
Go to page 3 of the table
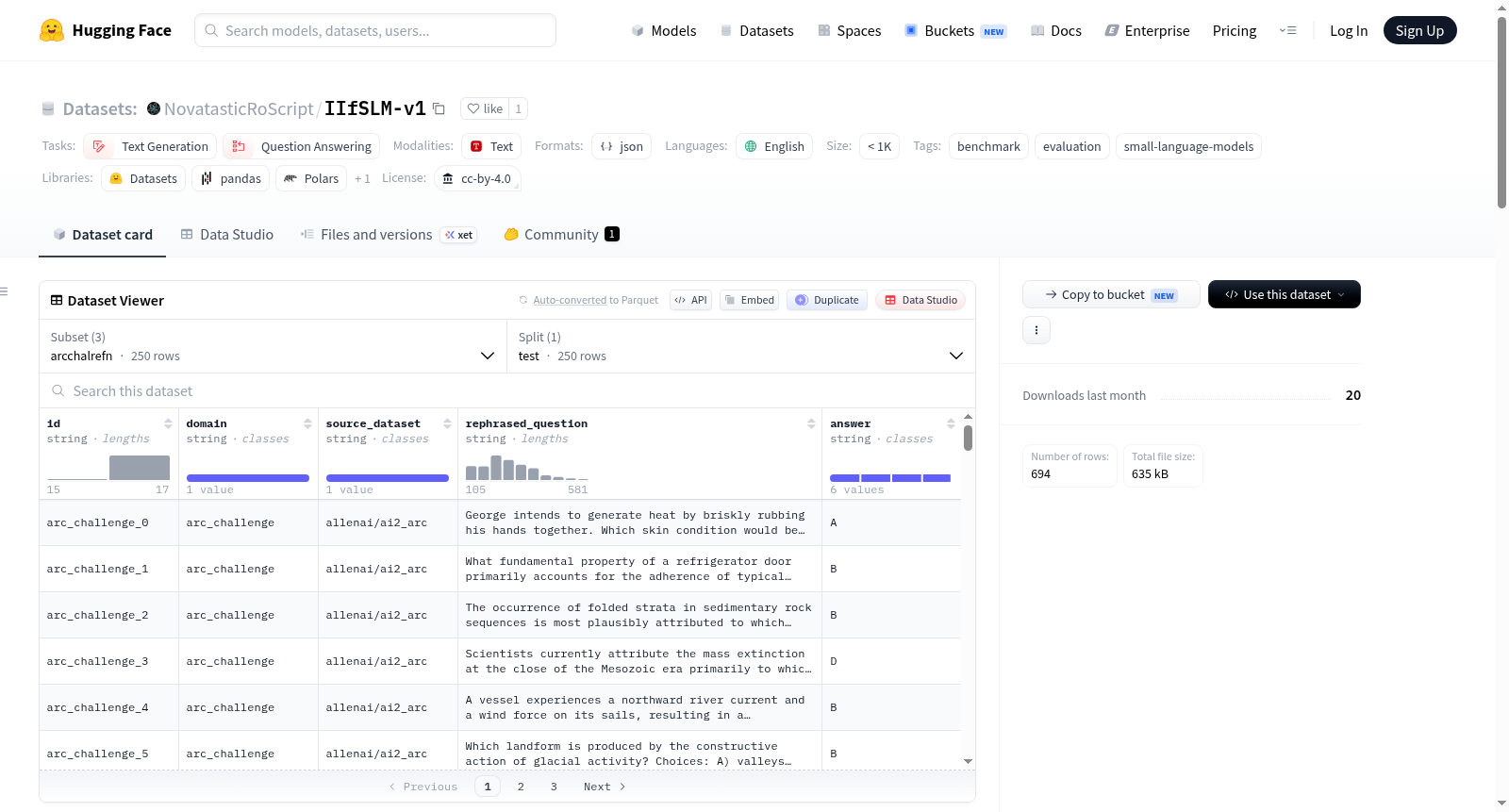click(x=554, y=787)
